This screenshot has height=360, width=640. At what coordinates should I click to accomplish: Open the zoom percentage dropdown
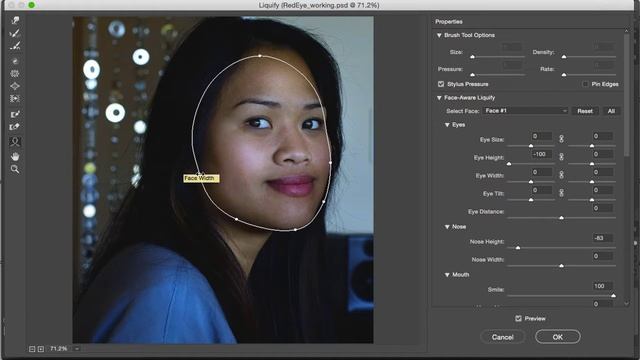coord(77,349)
